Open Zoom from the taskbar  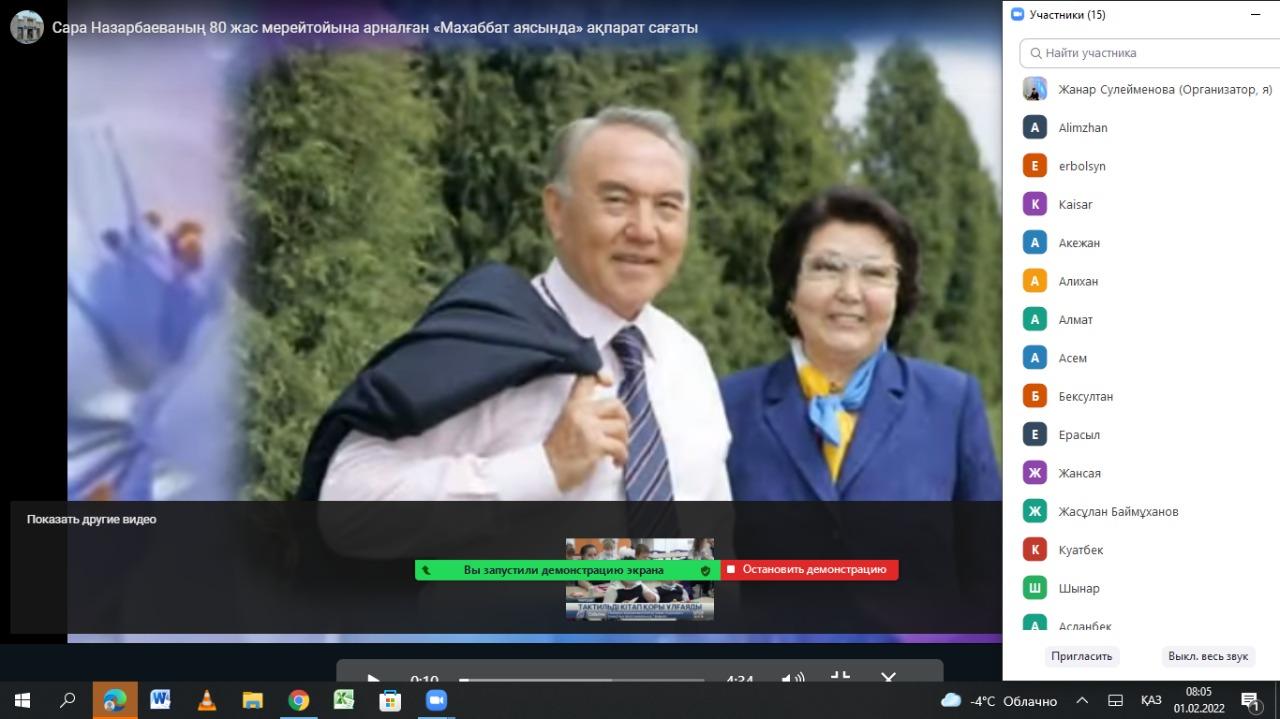click(436, 700)
